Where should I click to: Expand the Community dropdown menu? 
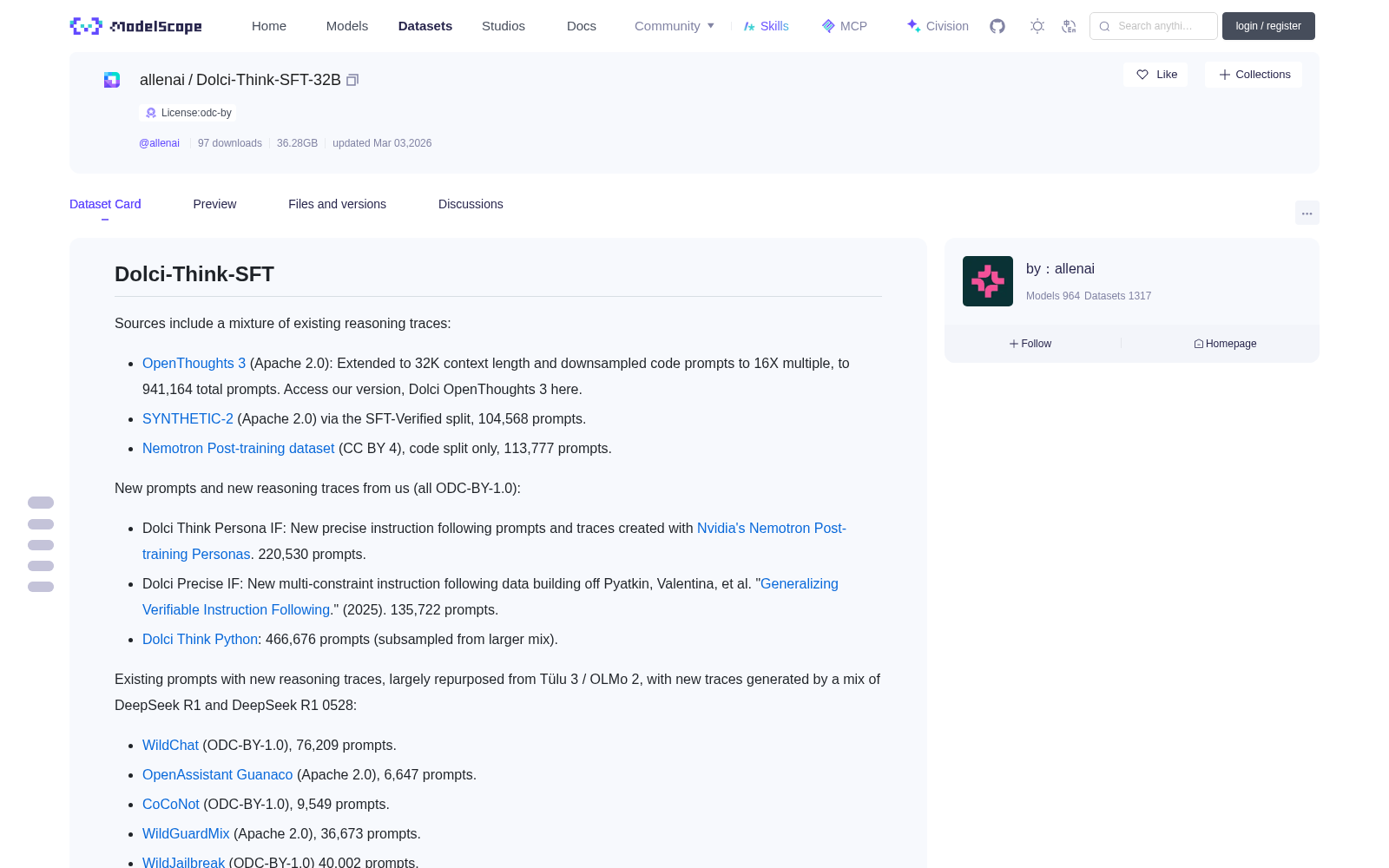click(675, 26)
